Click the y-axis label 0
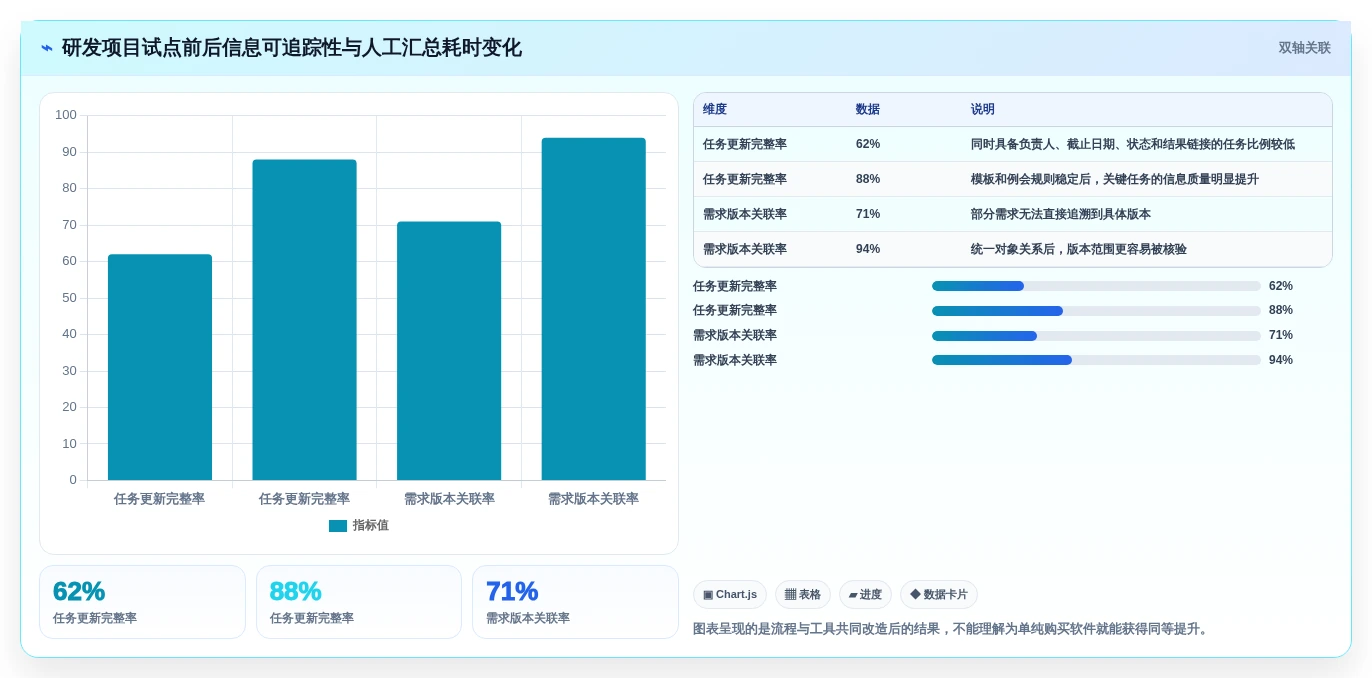The image size is (1372, 678). tap(73, 480)
